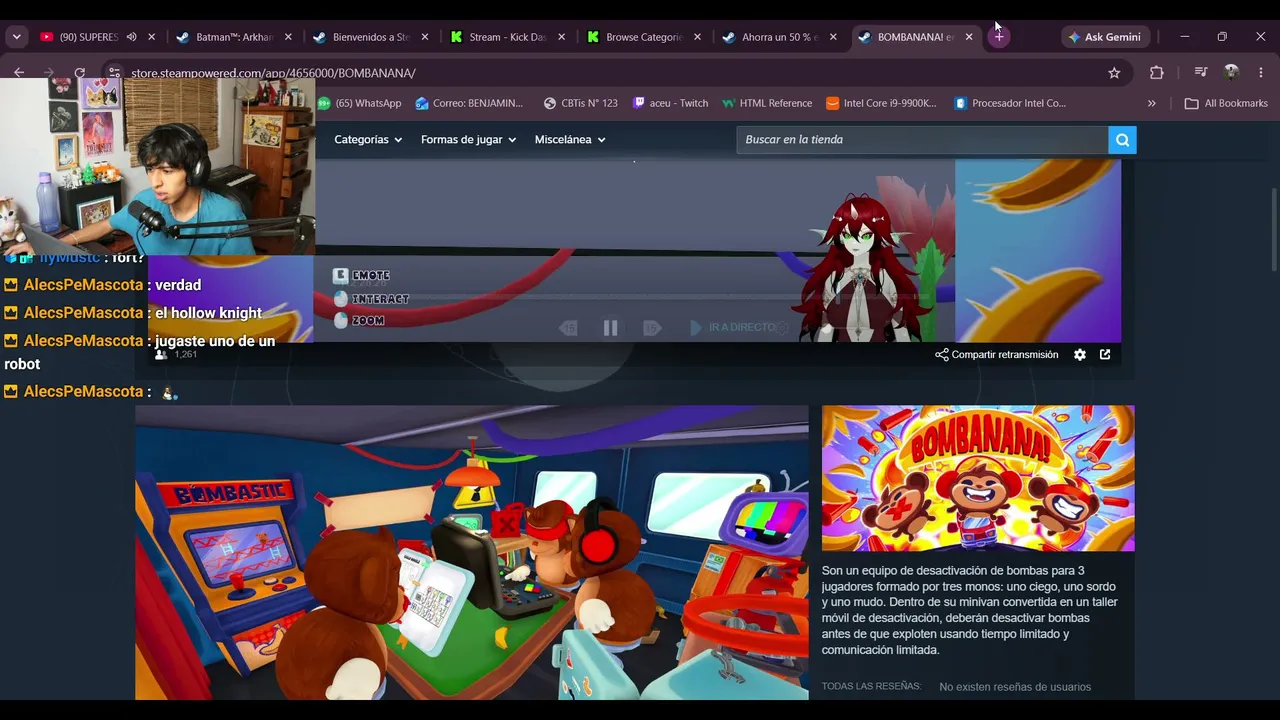Mute the YouTube tab audio icon
Viewport: 1280px width, 720px height.
(x=131, y=37)
